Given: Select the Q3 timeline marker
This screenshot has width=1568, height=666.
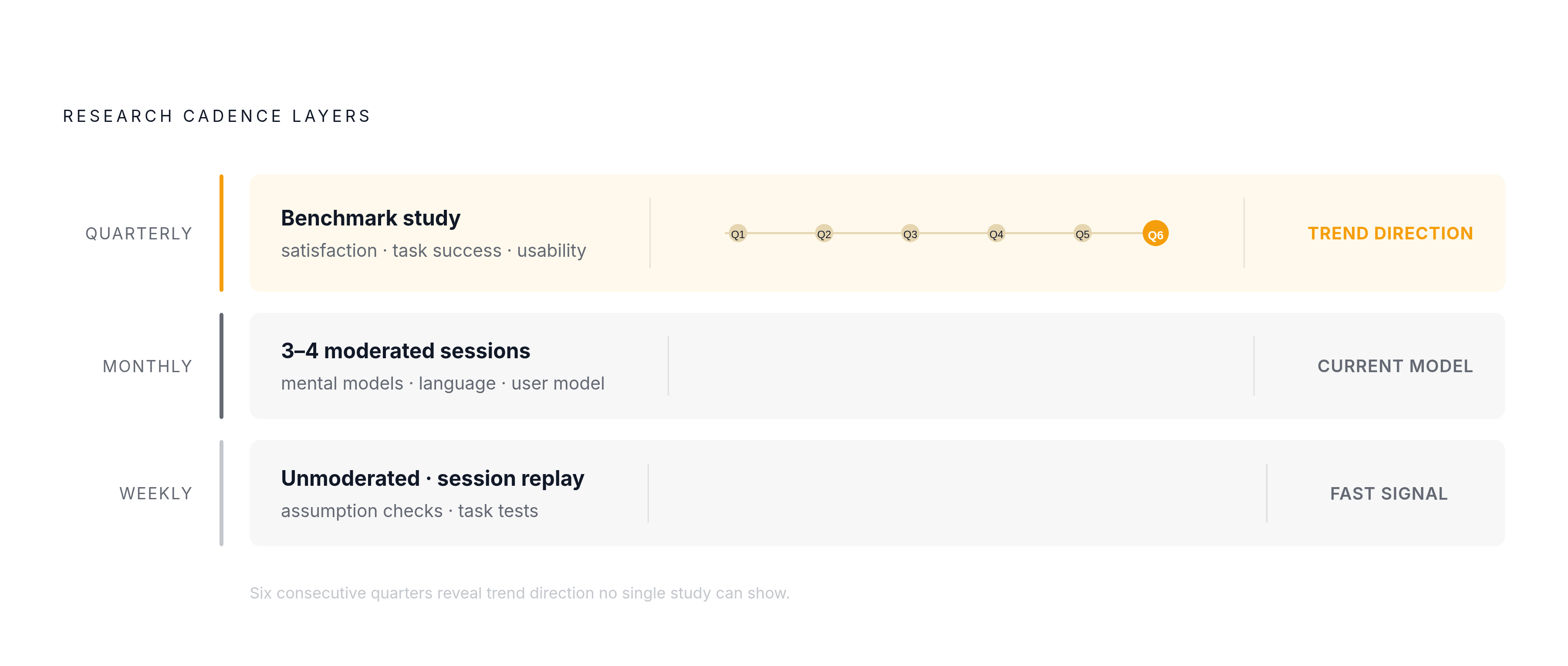Looking at the screenshot, I should [x=910, y=234].
